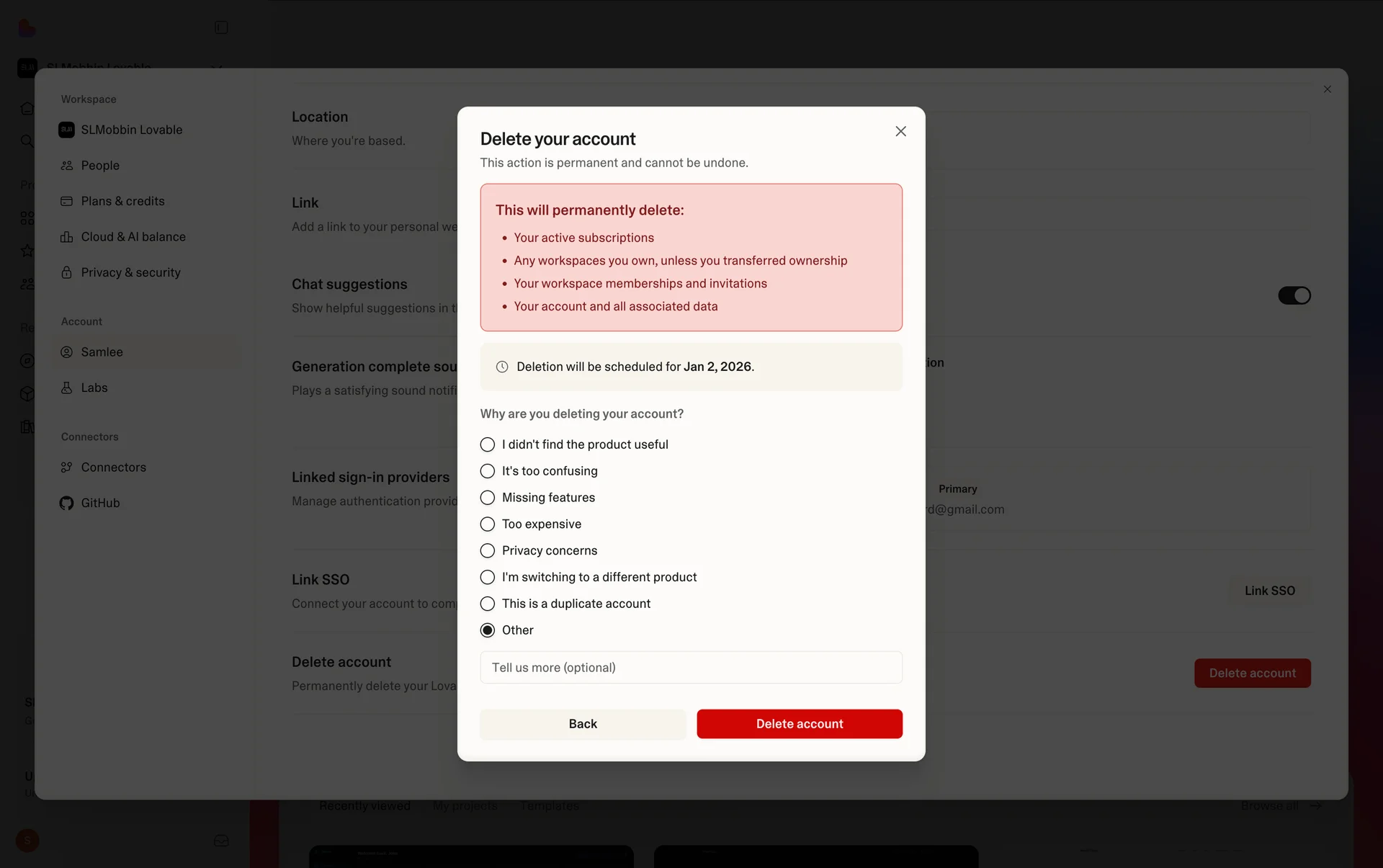Image resolution: width=1383 pixels, height=868 pixels.
Task: Select "Too expensive" radio option
Action: pos(488,524)
